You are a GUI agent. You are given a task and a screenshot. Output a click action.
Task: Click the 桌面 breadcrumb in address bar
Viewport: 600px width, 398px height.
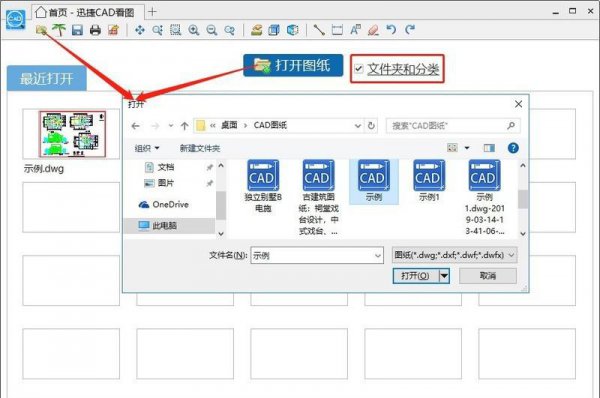229,125
